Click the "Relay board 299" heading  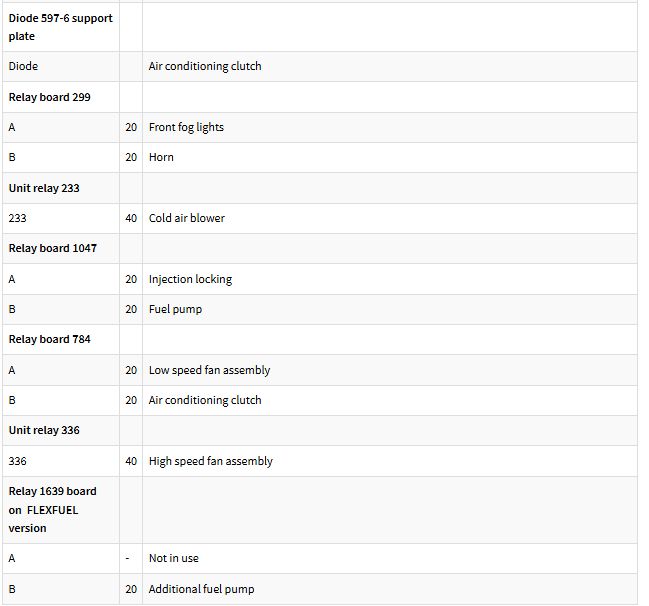51,97
